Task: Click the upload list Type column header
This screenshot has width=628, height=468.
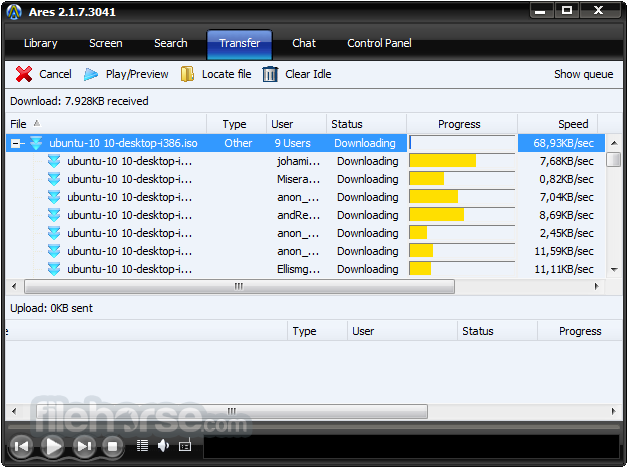Action: coord(317,331)
